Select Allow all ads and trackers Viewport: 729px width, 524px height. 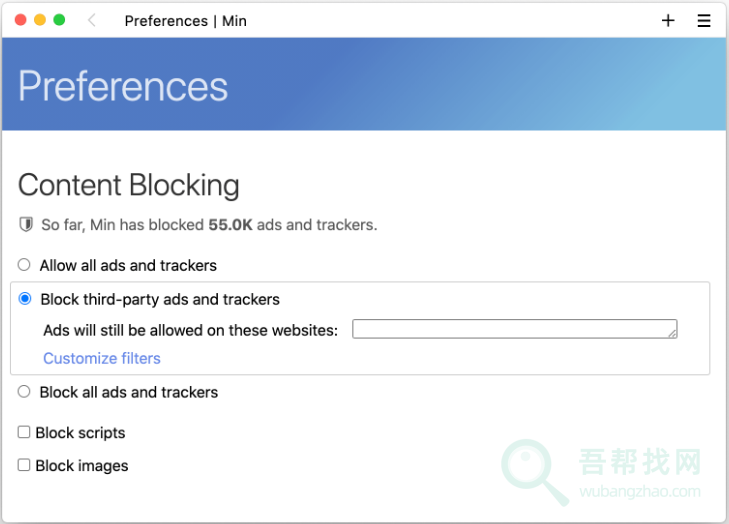[x=24, y=265]
